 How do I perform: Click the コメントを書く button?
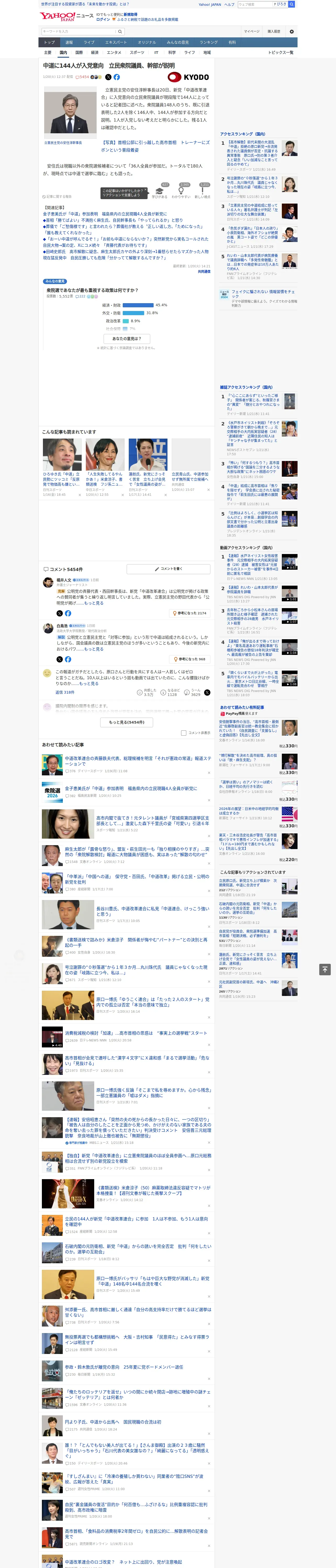(x=169, y=569)
